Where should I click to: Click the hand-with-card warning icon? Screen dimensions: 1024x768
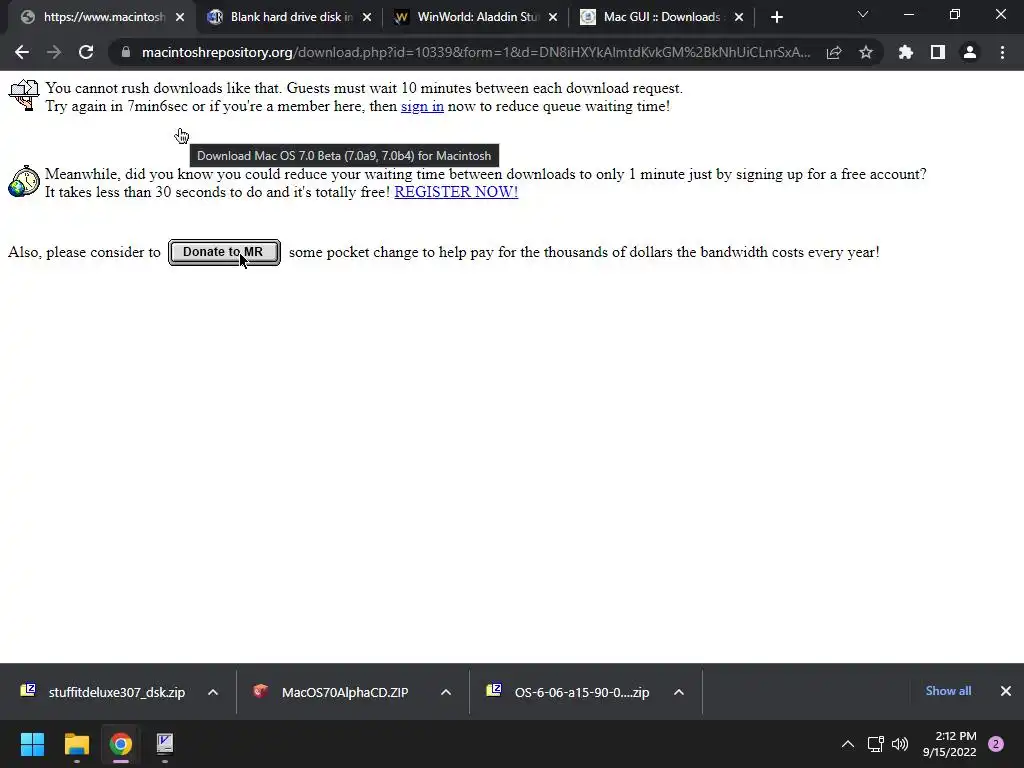(24, 95)
